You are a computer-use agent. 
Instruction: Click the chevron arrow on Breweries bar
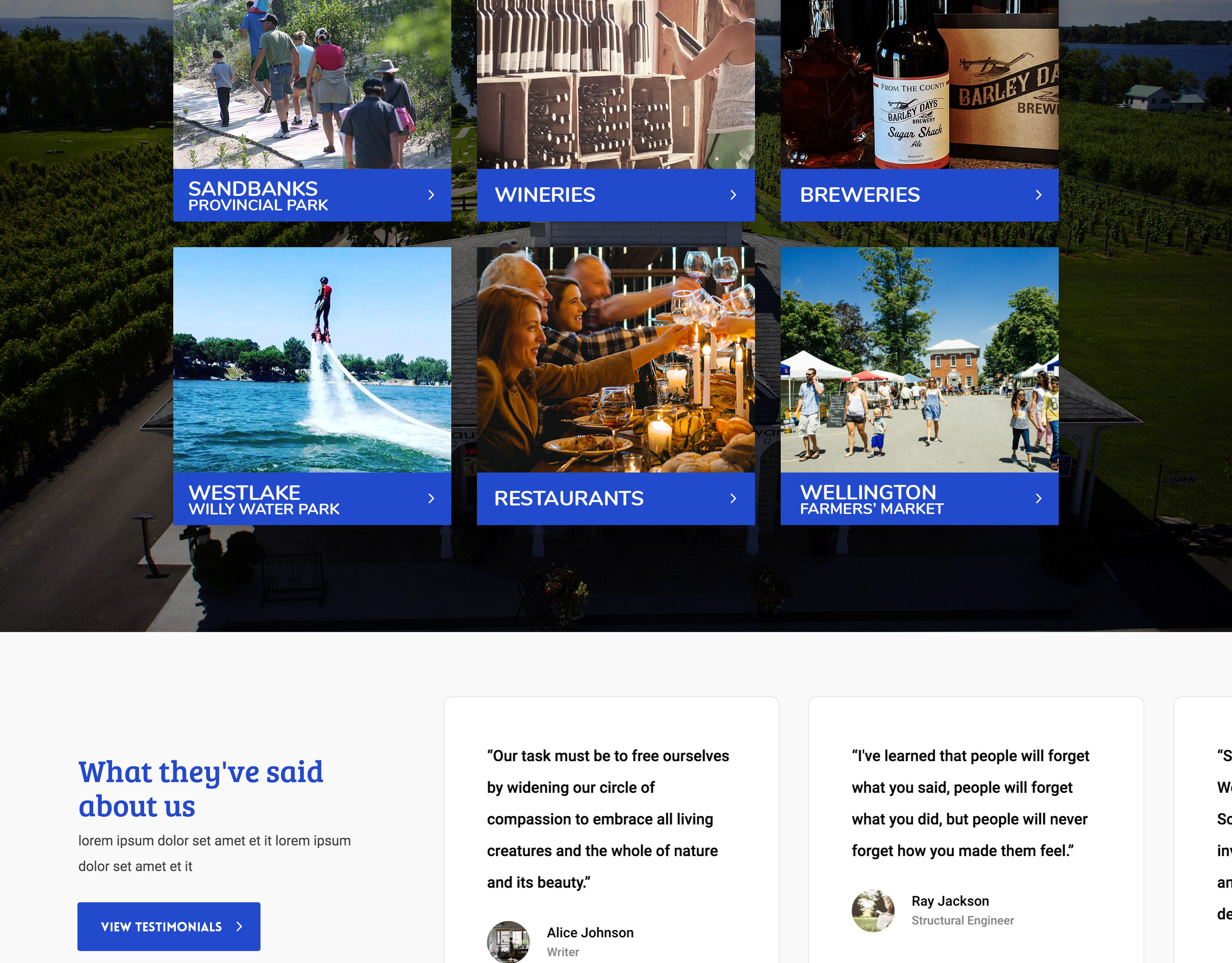[x=1039, y=195]
